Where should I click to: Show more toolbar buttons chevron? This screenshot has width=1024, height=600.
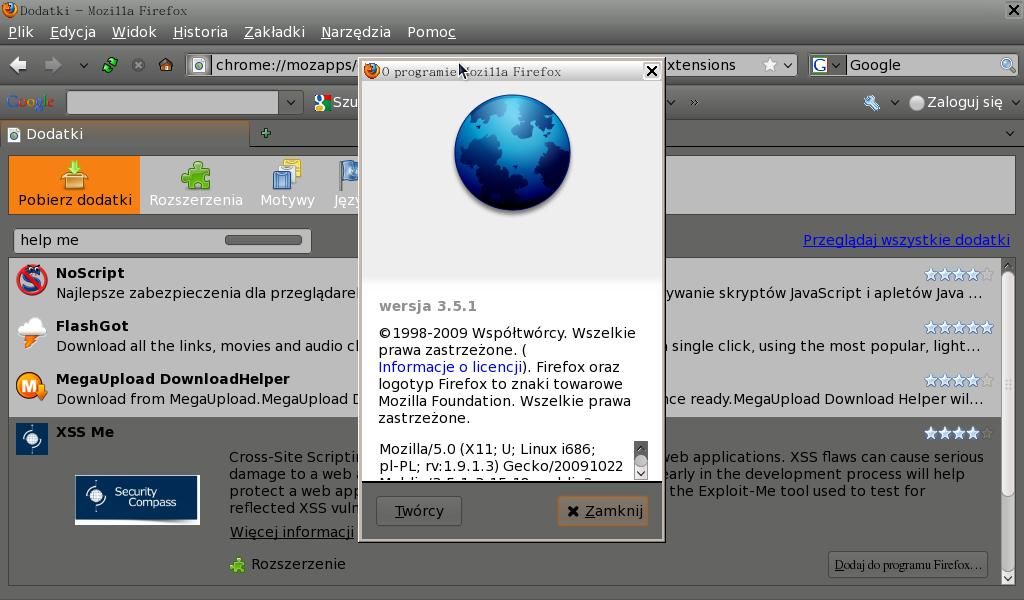(694, 103)
